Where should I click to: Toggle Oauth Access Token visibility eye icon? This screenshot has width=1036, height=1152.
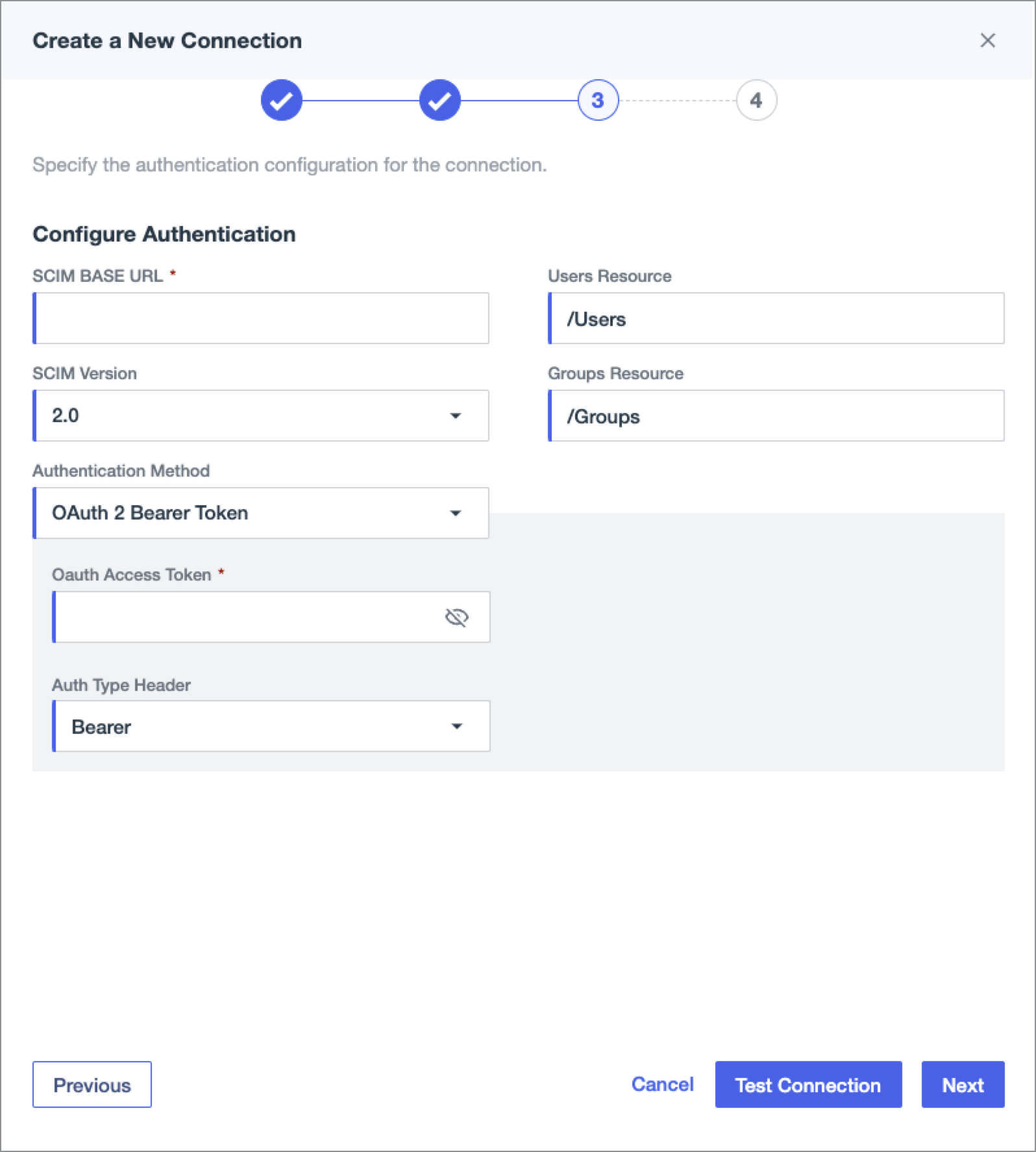(x=456, y=618)
